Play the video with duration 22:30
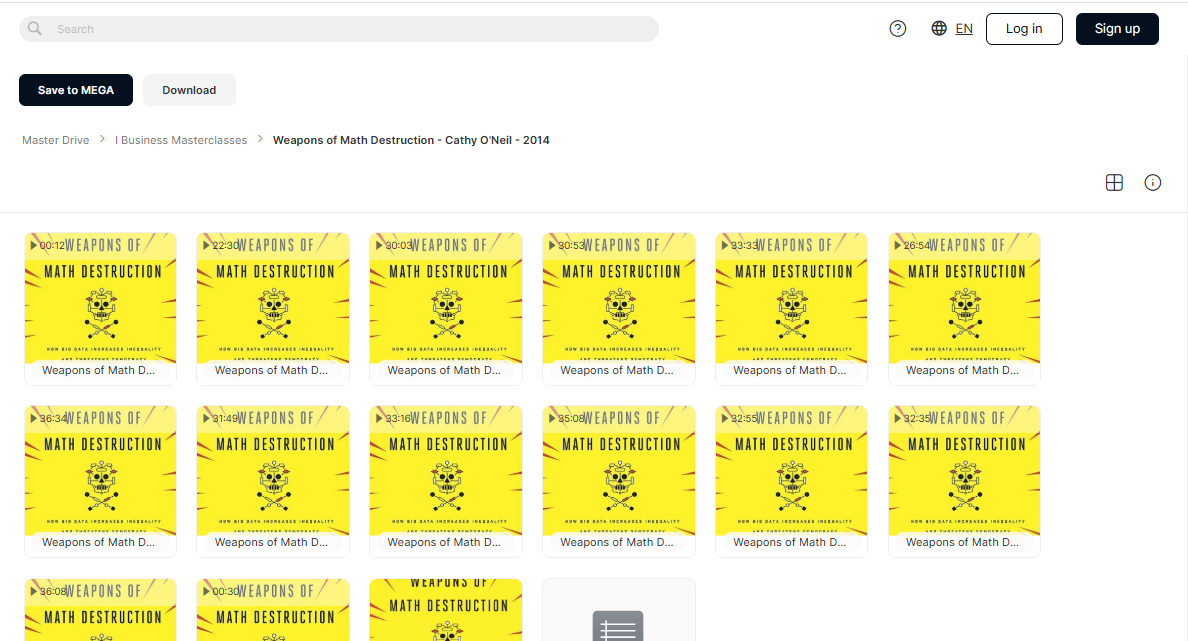This screenshot has width=1188, height=641. click(273, 309)
